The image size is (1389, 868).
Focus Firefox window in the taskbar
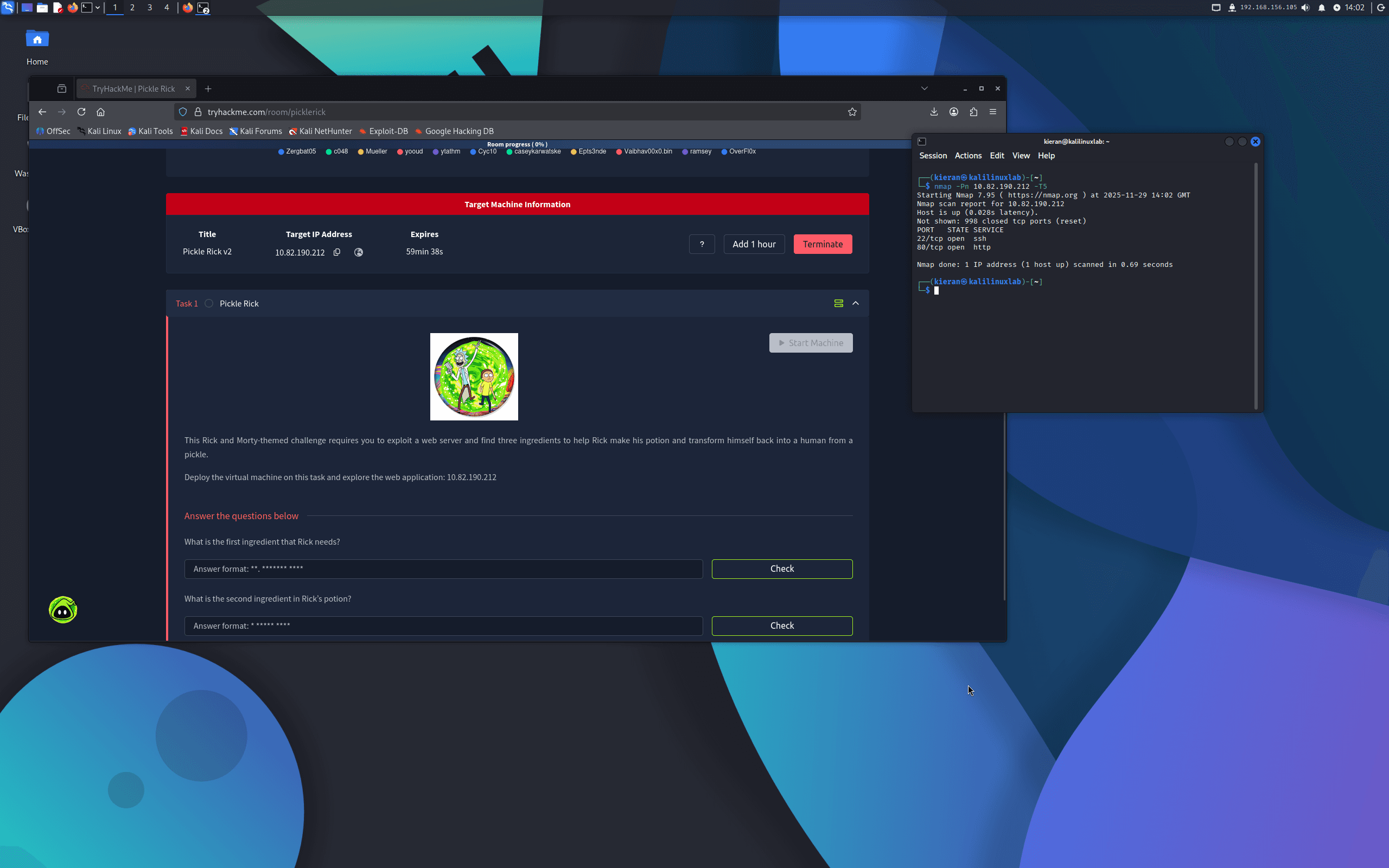click(x=188, y=8)
